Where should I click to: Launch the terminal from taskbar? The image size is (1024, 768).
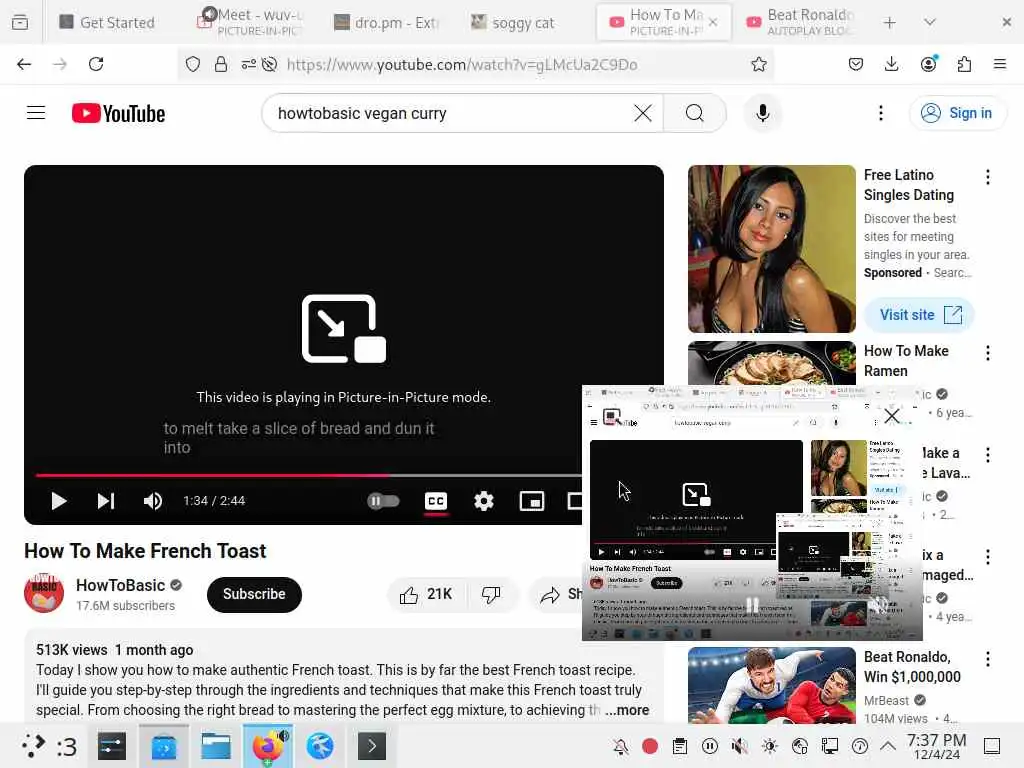tap(372, 746)
